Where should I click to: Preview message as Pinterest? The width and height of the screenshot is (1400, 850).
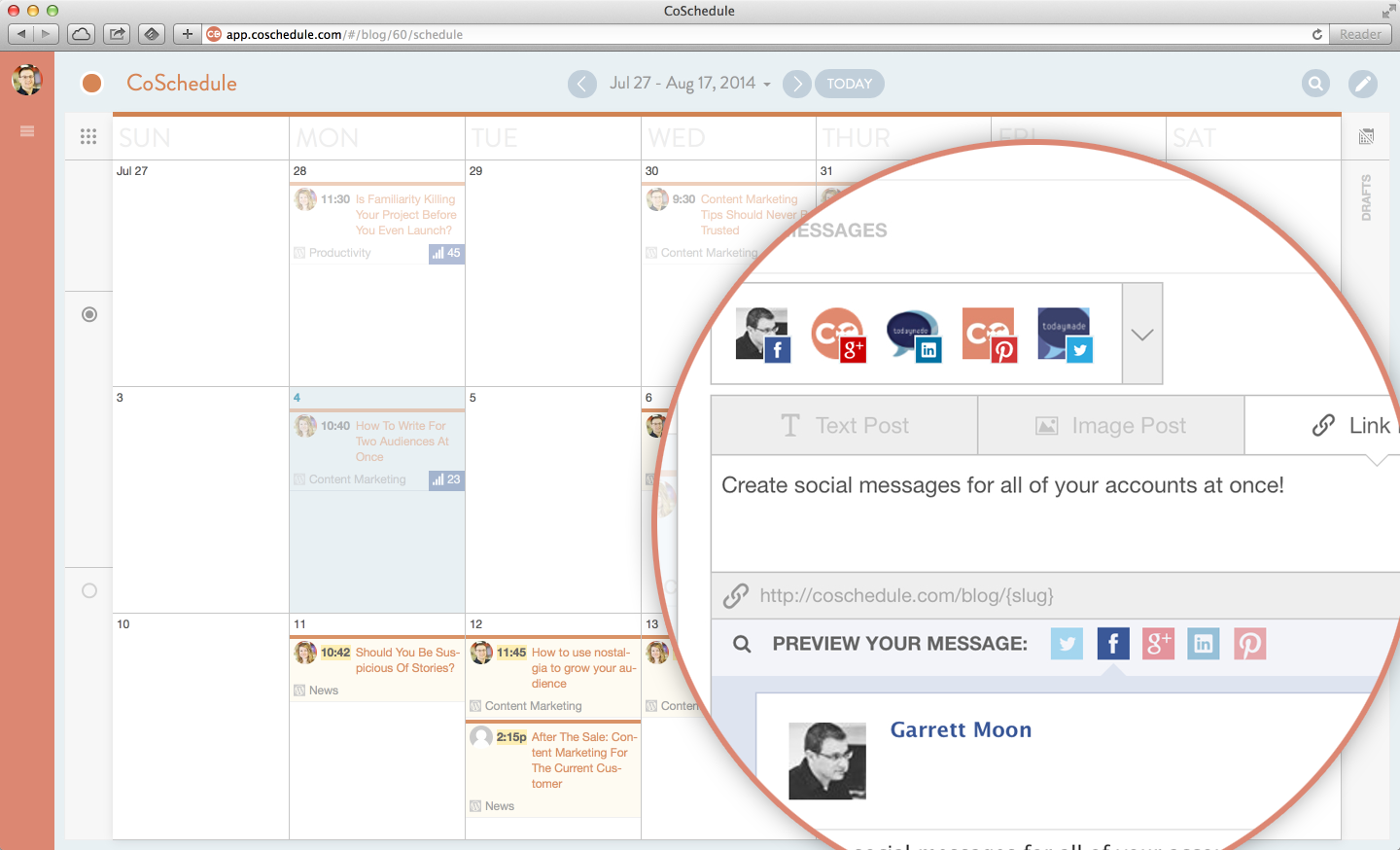1250,644
